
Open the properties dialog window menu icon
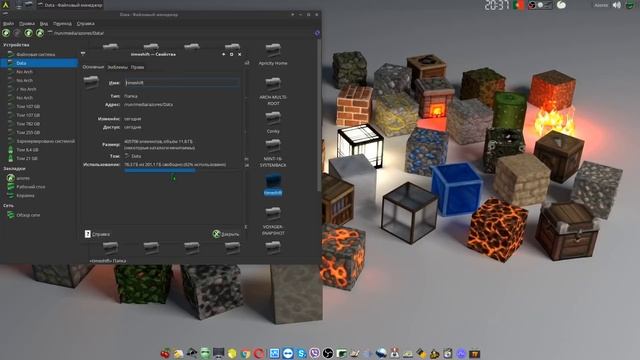pyautogui.click(x=83, y=53)
